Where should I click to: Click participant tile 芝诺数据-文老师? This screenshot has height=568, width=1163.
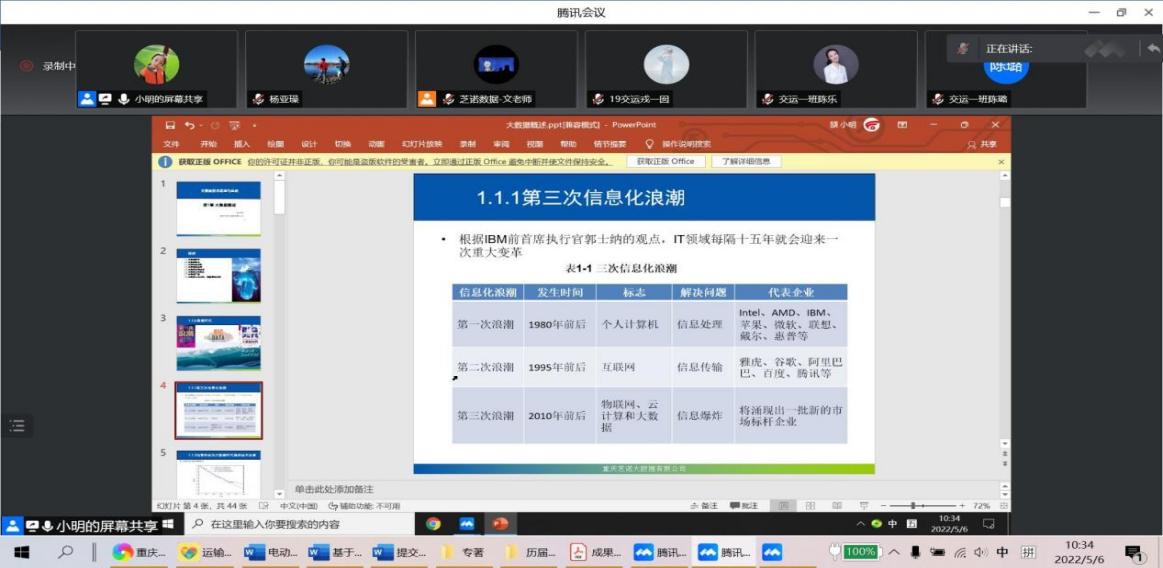496,69
